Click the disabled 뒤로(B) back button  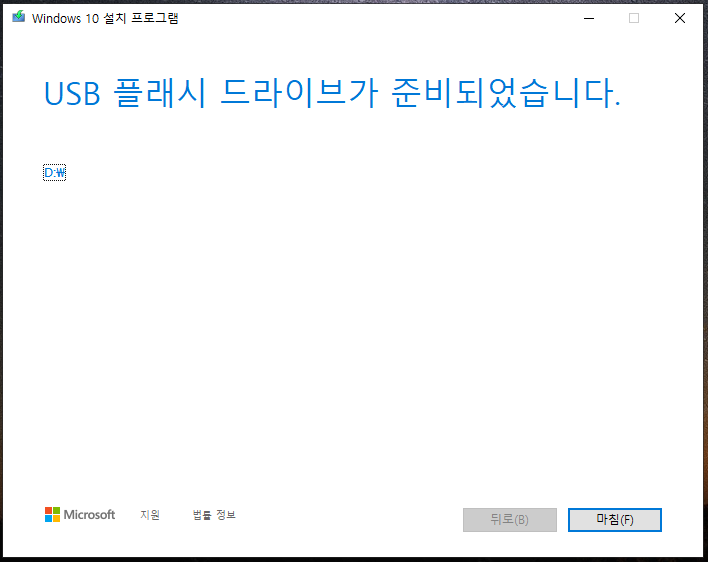point(509,520)
